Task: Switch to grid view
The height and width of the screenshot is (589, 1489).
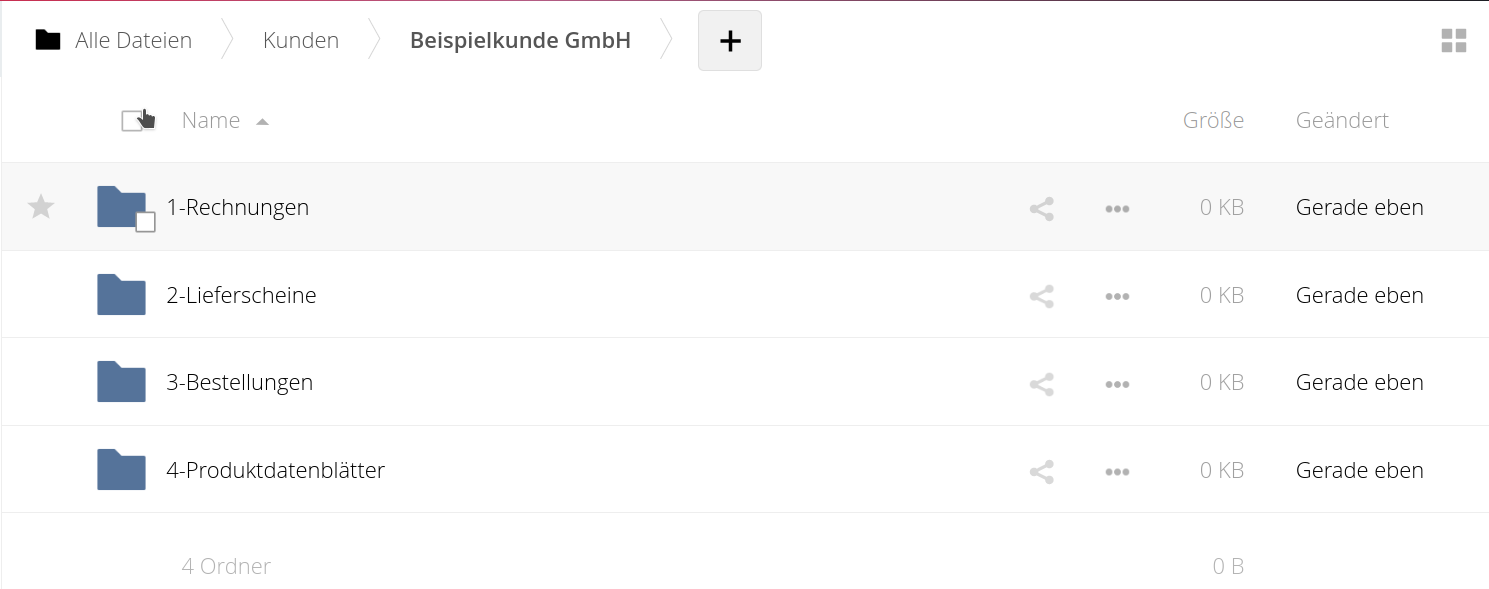Action: click(x=1453, y=41)
